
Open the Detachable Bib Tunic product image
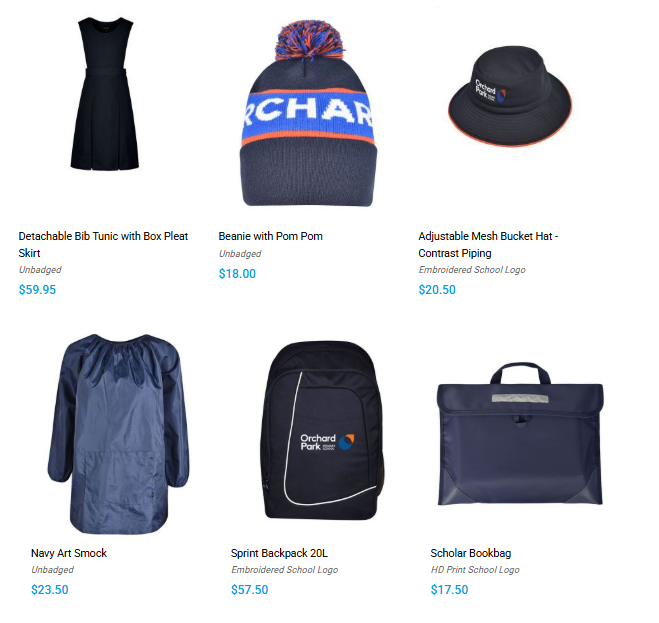point(105,93)
